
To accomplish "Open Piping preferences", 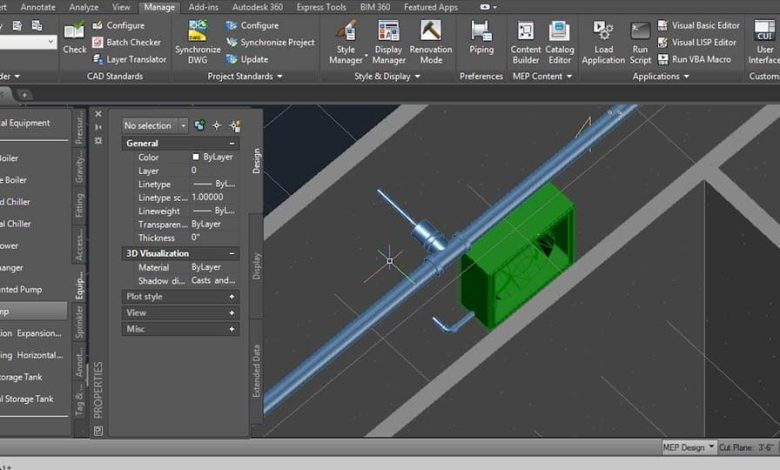I will pos(481,37).
